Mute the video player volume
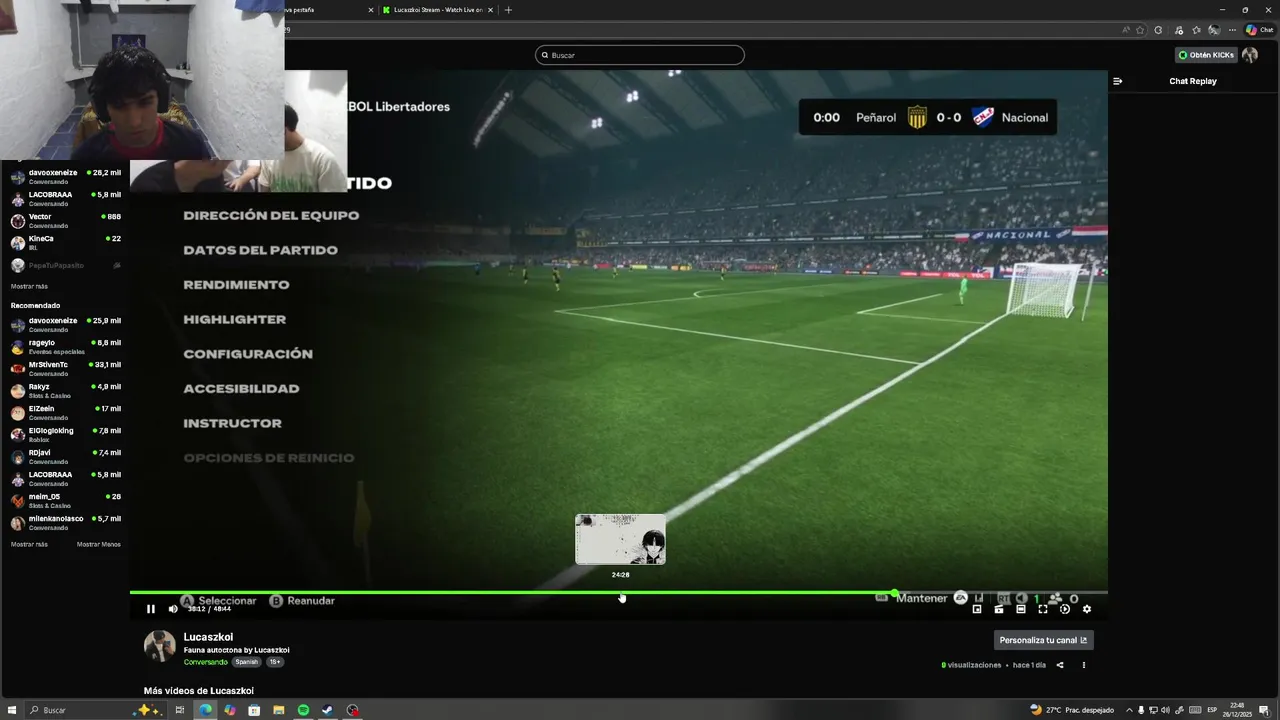Screen dimensions: 1280x720 pyautogui.click(x=173, y=609)
